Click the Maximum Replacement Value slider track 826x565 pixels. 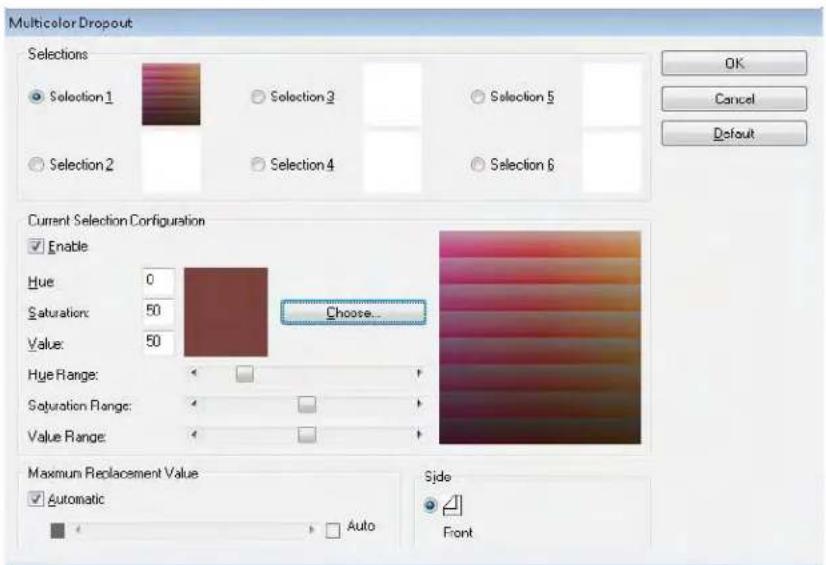pos(194,530)
